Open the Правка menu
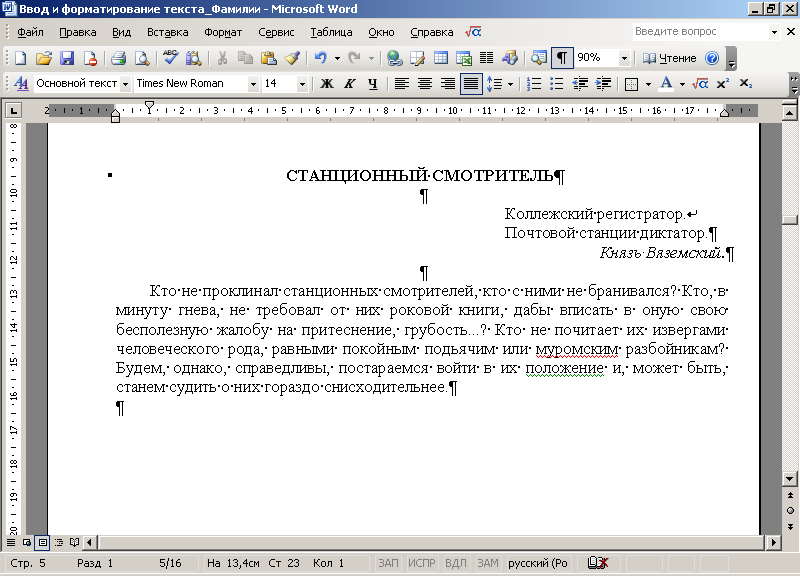 coord(78,32)
